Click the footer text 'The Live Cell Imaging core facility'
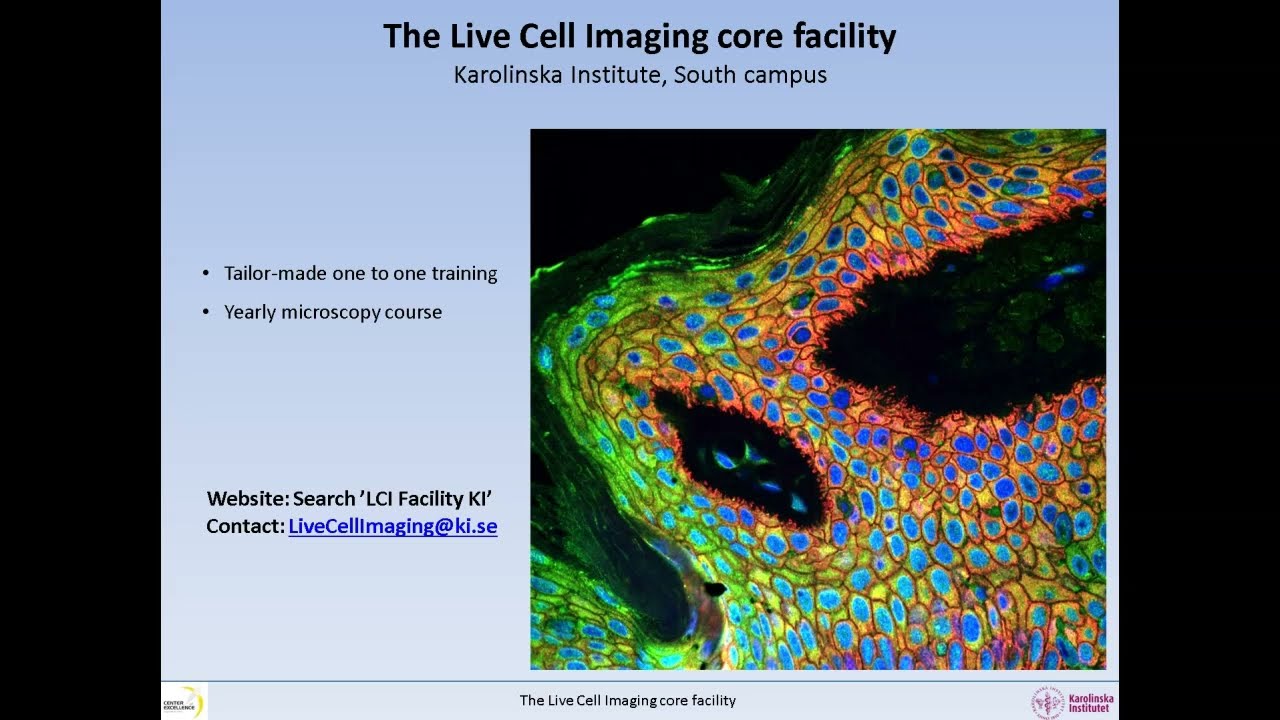This screenshot has width=1280, height=720. (x=628, y=701)
